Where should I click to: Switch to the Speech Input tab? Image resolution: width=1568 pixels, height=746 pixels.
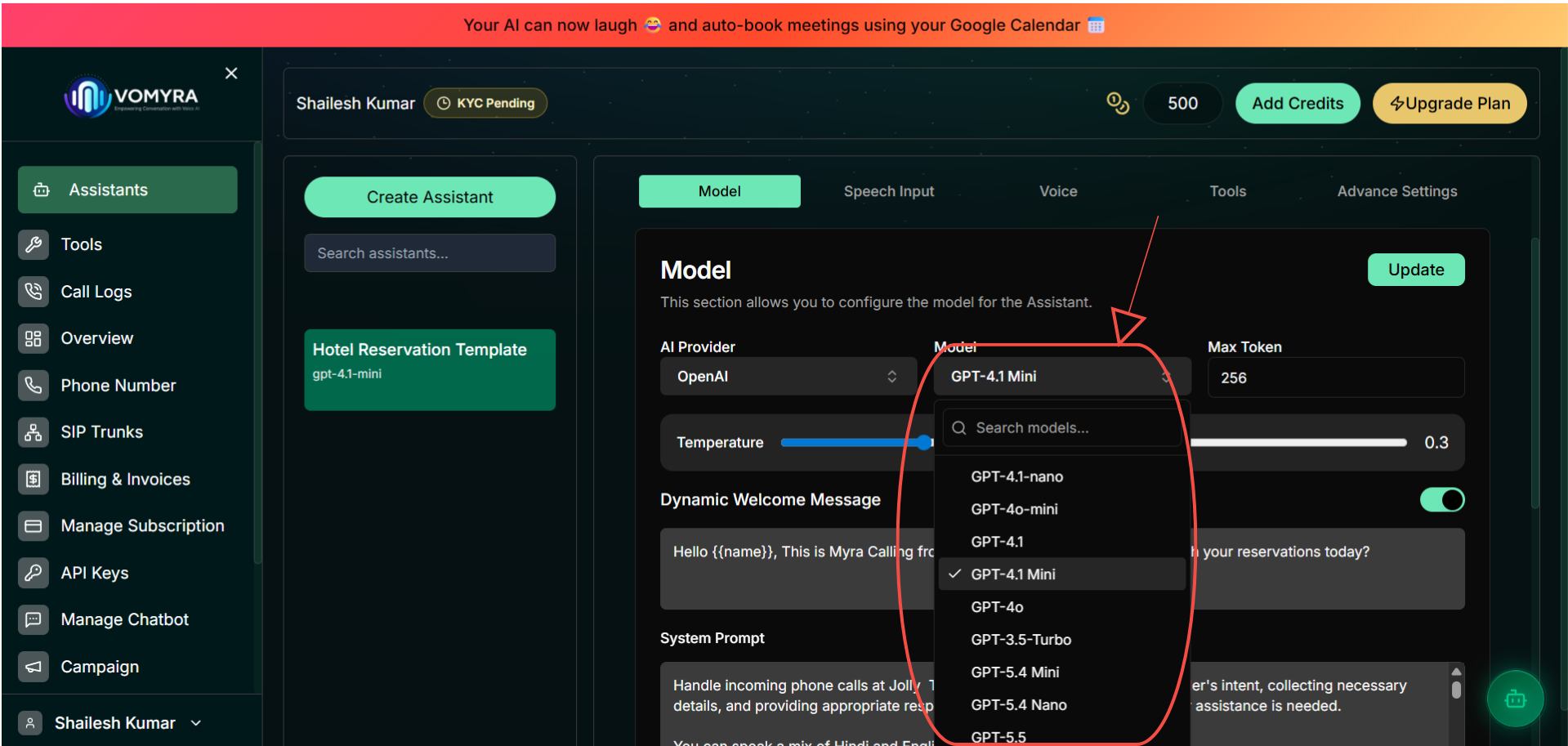(x=889, y=191)
